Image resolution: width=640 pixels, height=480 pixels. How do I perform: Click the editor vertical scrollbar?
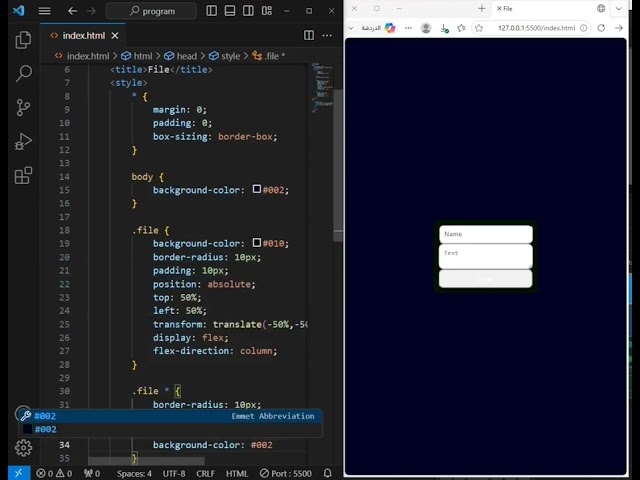coord(338,165)
